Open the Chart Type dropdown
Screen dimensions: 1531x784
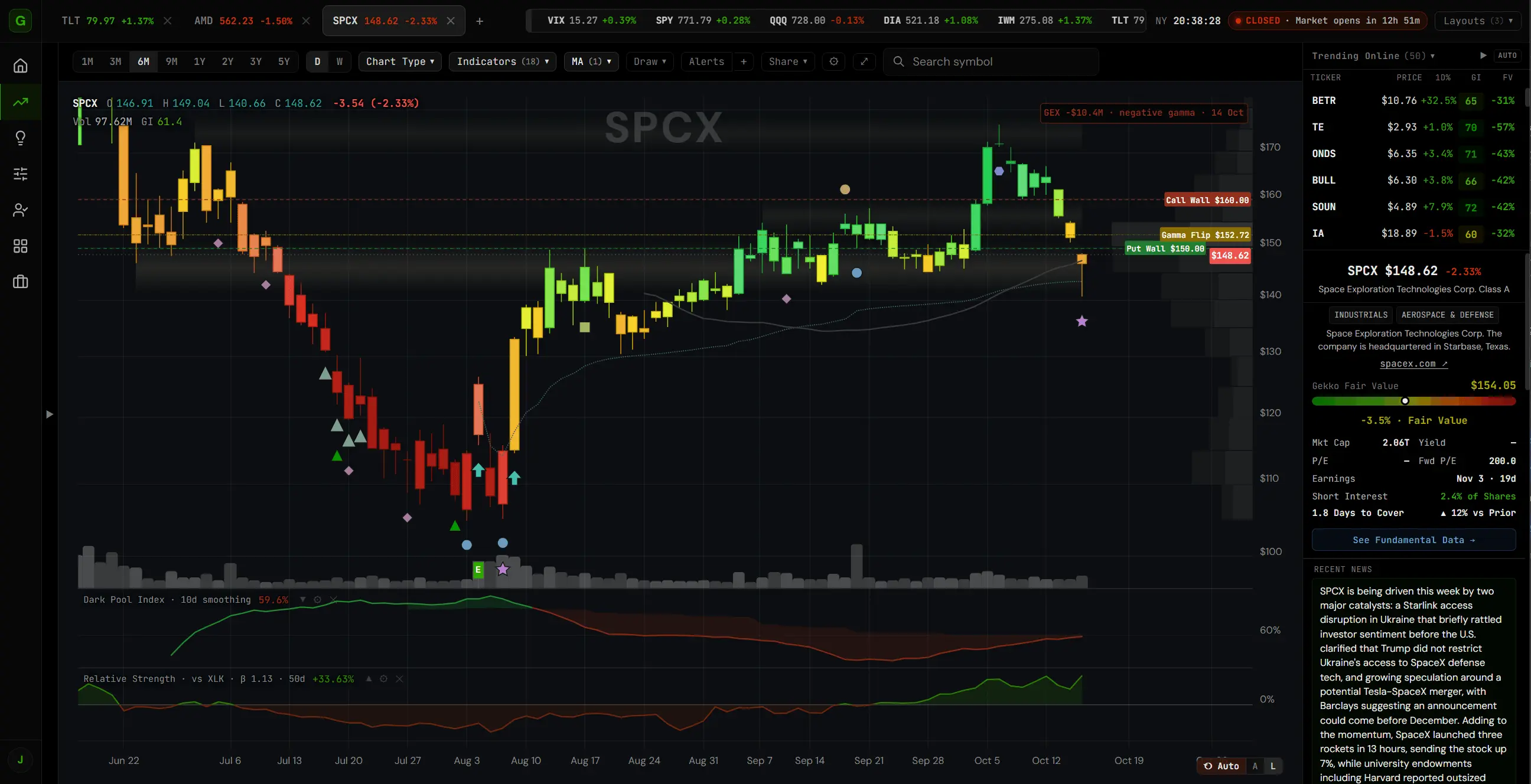[x=400, y=61]
